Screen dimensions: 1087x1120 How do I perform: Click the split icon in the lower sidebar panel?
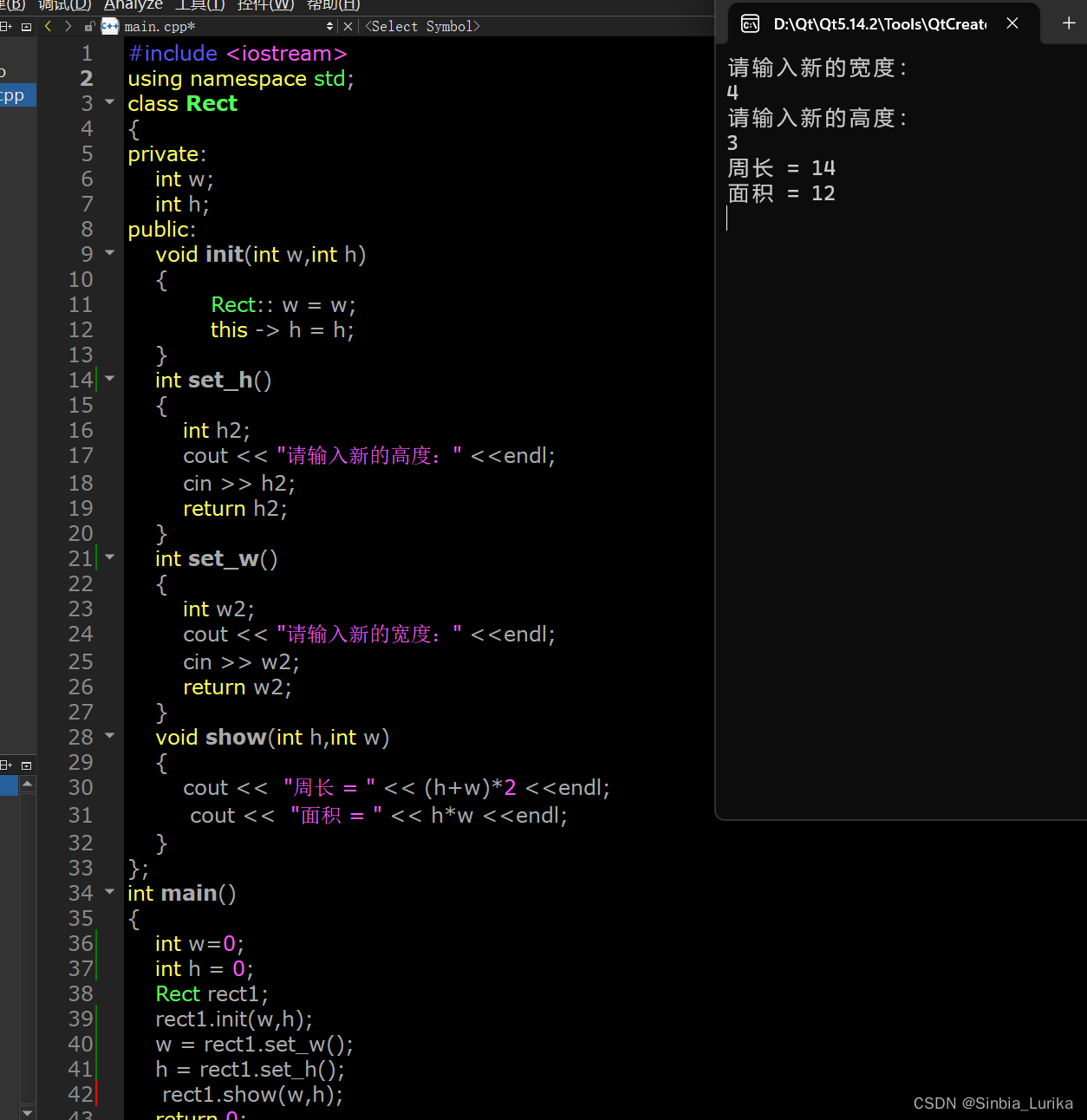[5, 765]
